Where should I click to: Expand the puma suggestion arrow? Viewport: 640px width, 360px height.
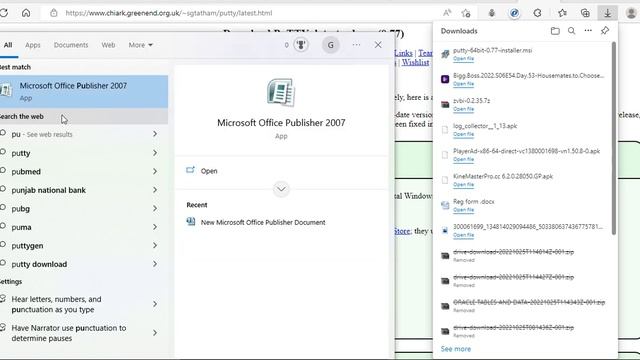tap(155, 227)
